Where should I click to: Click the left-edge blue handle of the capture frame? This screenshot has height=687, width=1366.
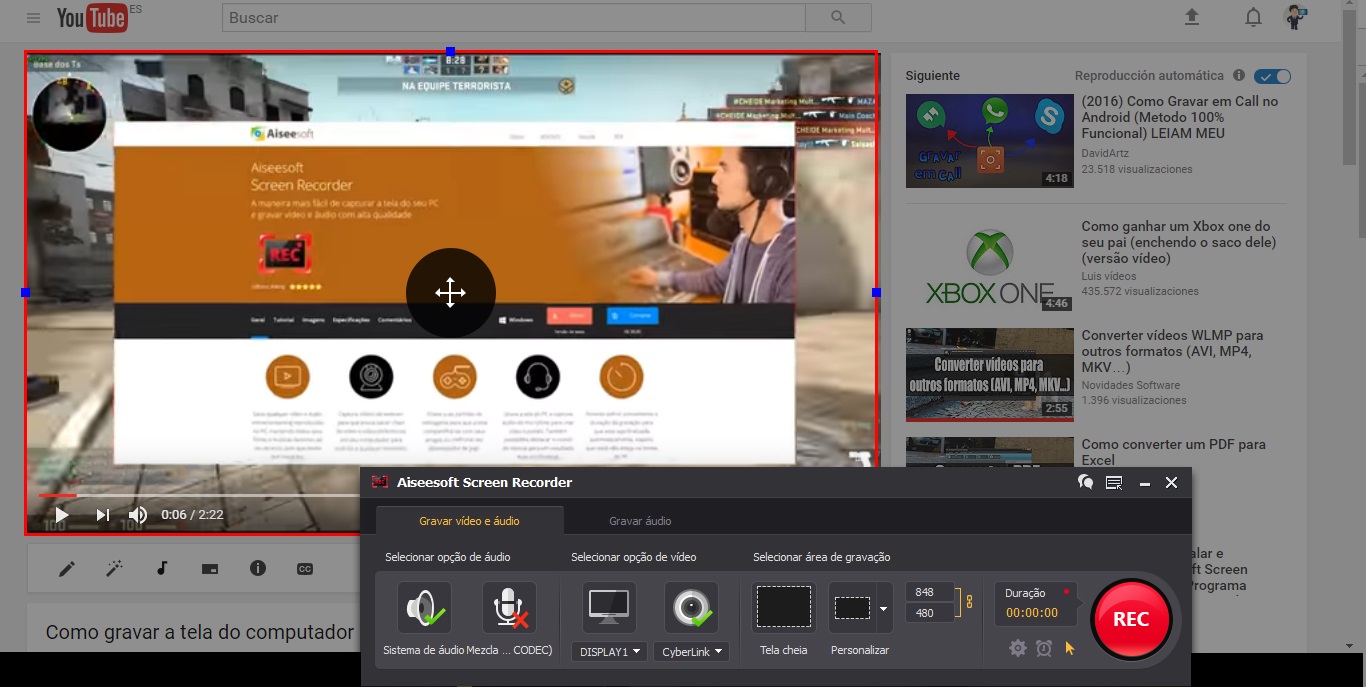pyautogui.click(x=25, y=292)
